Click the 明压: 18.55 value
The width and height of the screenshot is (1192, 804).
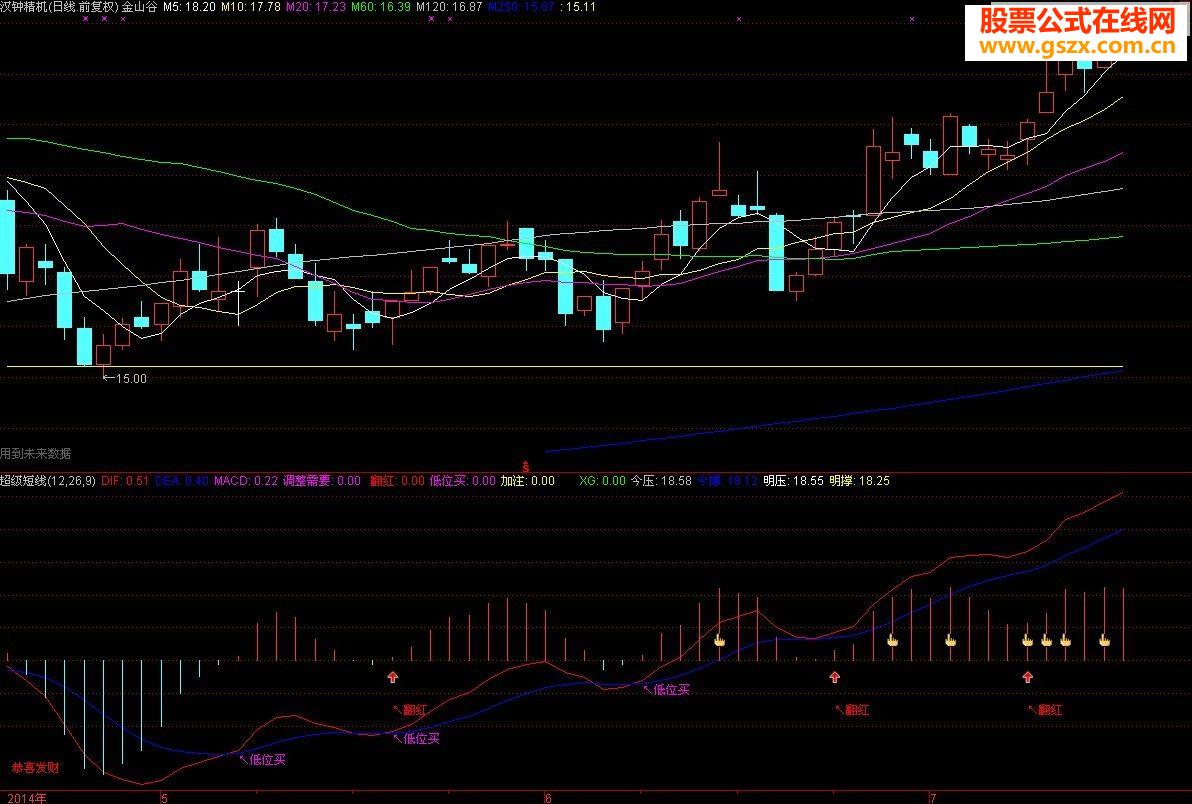pos(794,481)
